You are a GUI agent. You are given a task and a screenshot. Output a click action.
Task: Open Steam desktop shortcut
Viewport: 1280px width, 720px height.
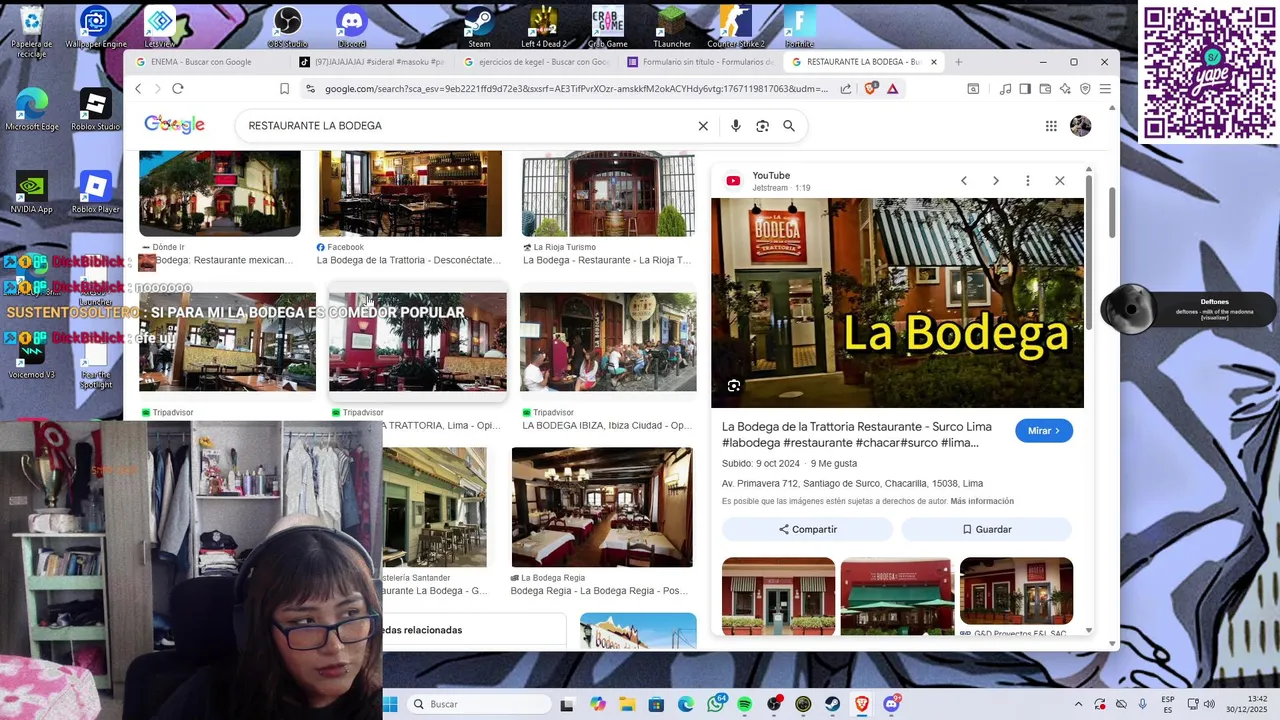pos(479,26)
